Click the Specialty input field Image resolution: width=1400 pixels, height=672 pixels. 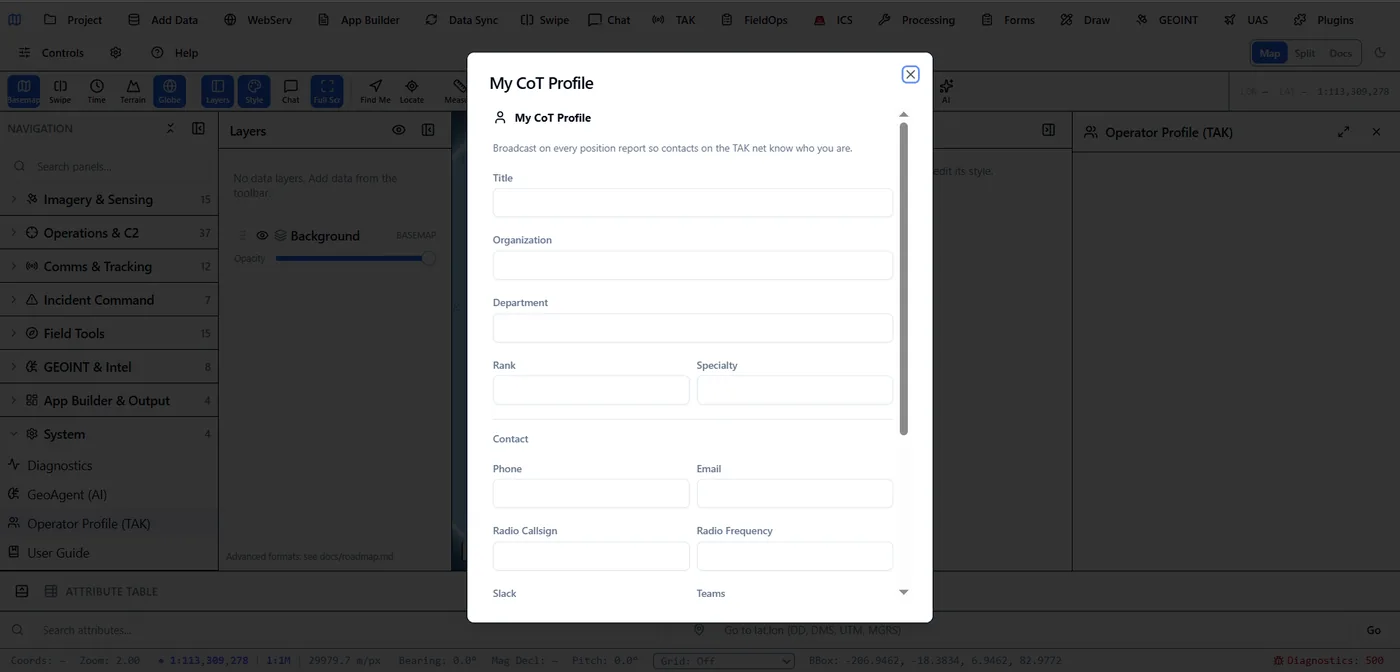click(x=795, y=390)
